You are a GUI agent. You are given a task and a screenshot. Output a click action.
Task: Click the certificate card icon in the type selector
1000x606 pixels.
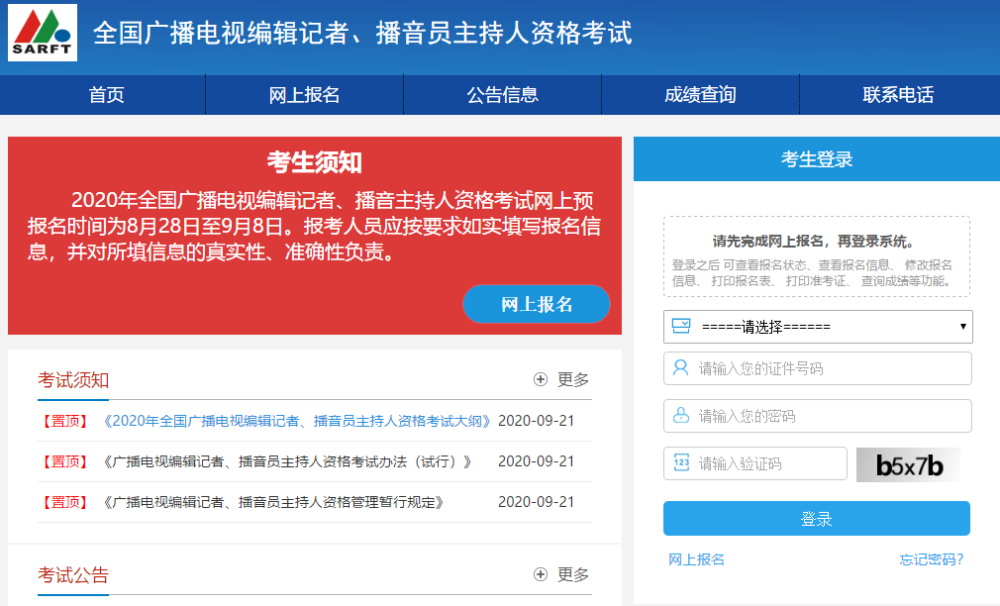pyautogui.click(x=683, y=326)
